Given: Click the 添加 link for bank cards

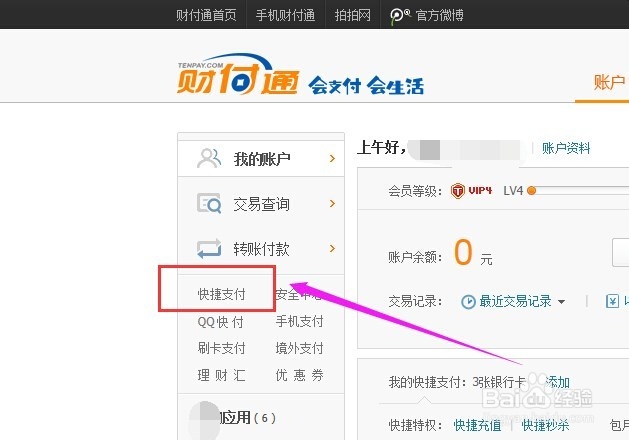Looking at the screenshot, I should [557, 382].
